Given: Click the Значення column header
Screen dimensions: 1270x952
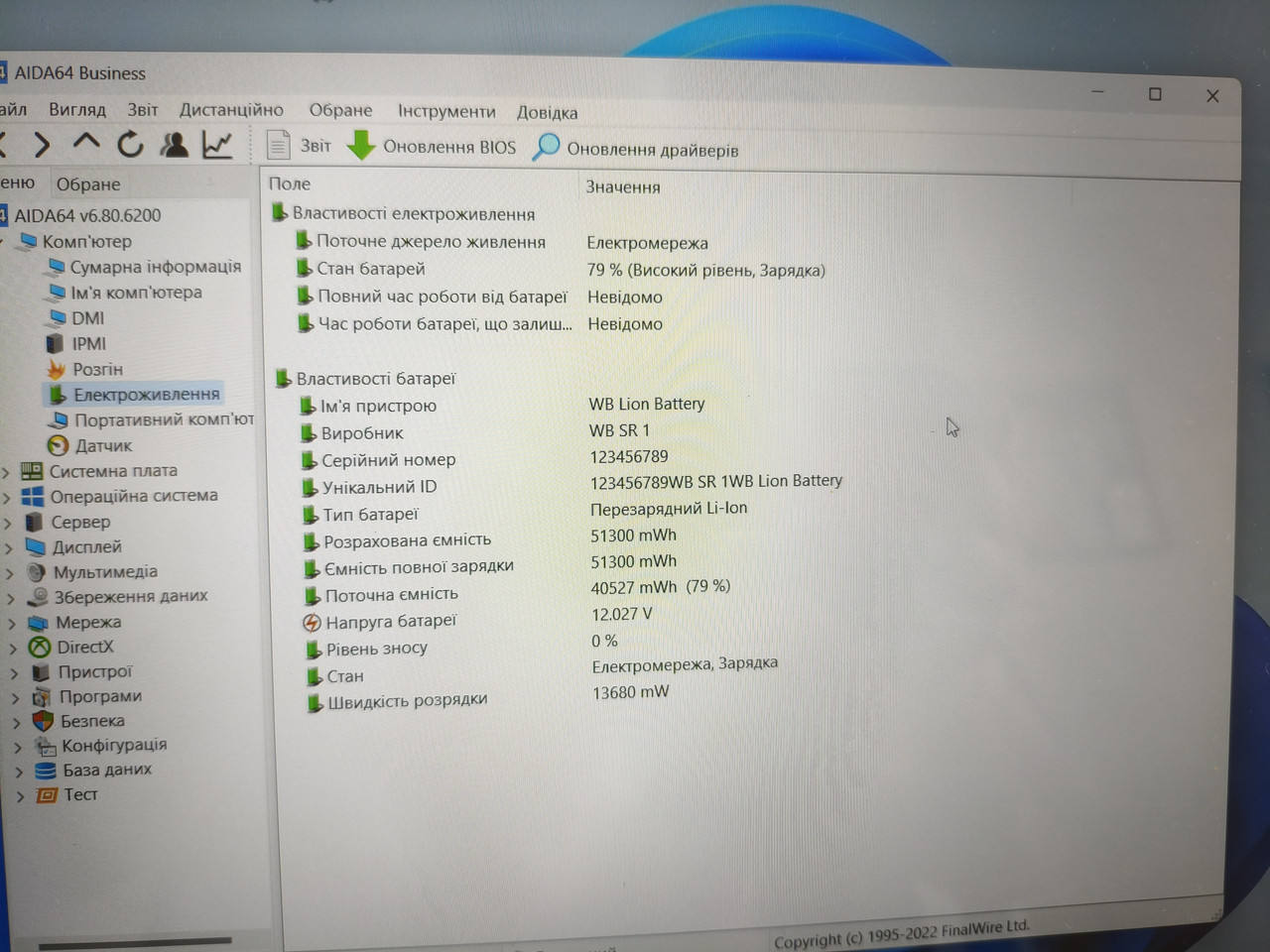Looking at the screenshot, I should (x=623, y=186).
